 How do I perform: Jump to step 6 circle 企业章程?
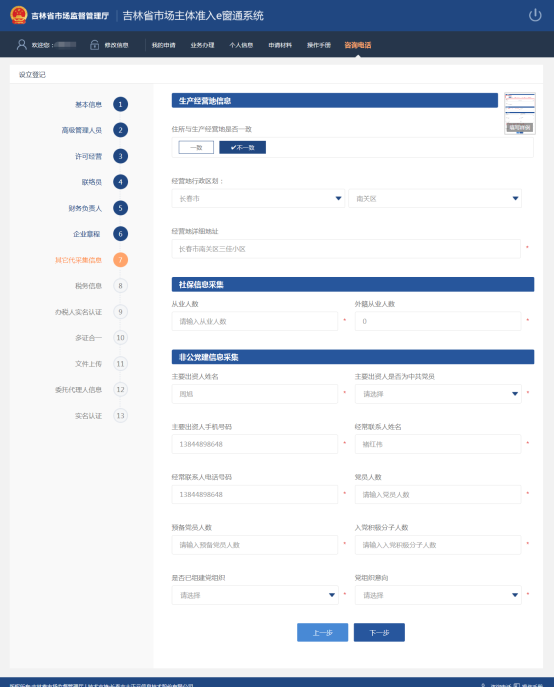121,234
